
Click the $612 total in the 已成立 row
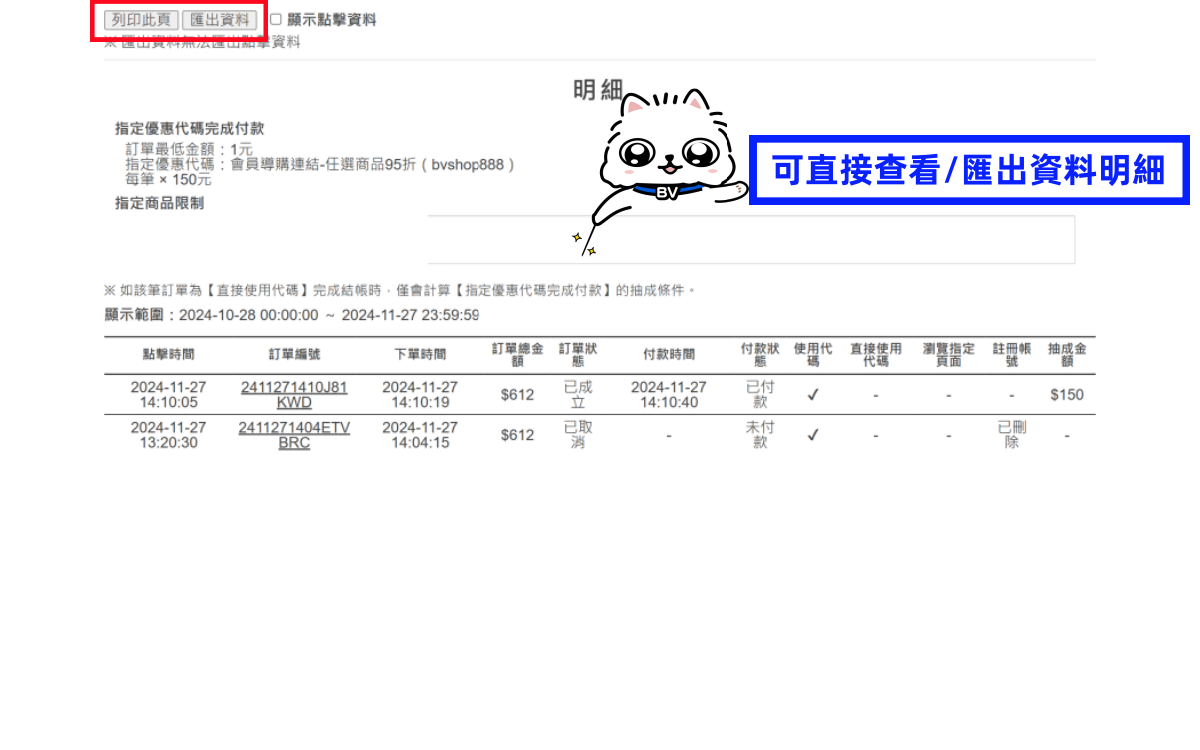(x=517, y=395)
